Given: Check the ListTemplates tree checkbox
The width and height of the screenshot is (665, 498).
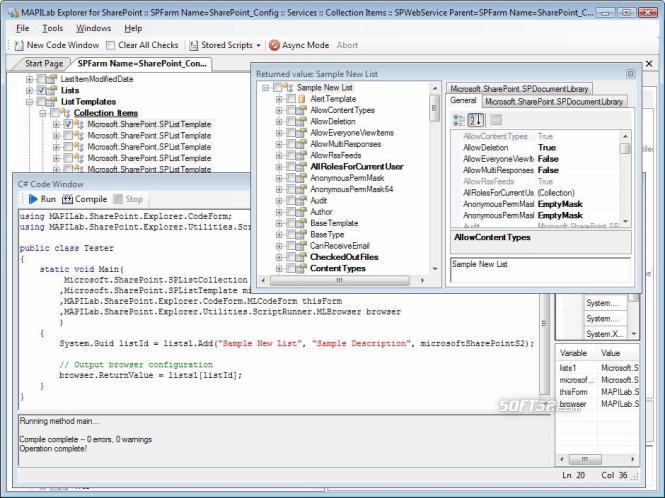Looking at the screenshot, I should coord(41,101).
